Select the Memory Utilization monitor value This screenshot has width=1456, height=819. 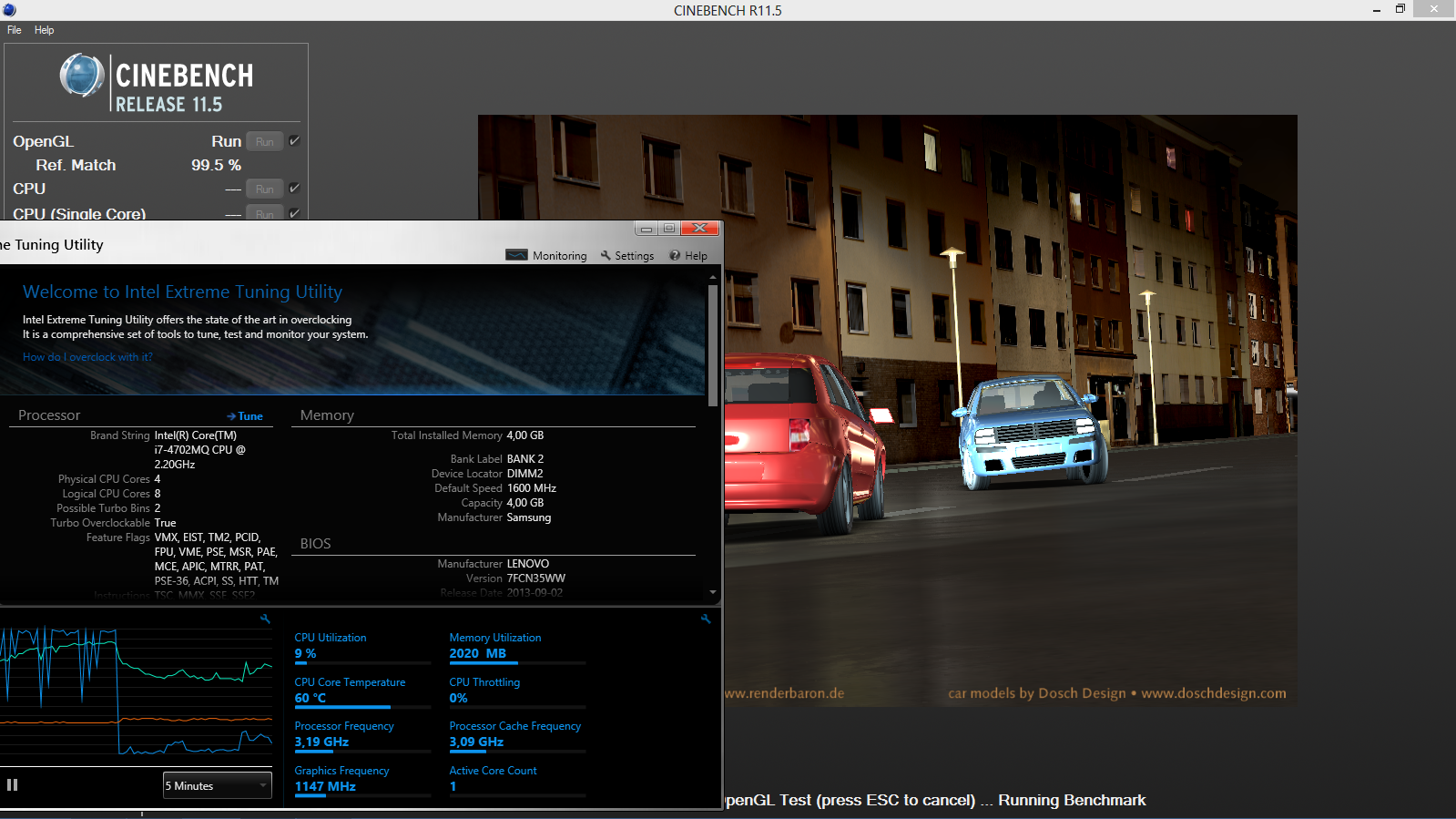[517, 646]
